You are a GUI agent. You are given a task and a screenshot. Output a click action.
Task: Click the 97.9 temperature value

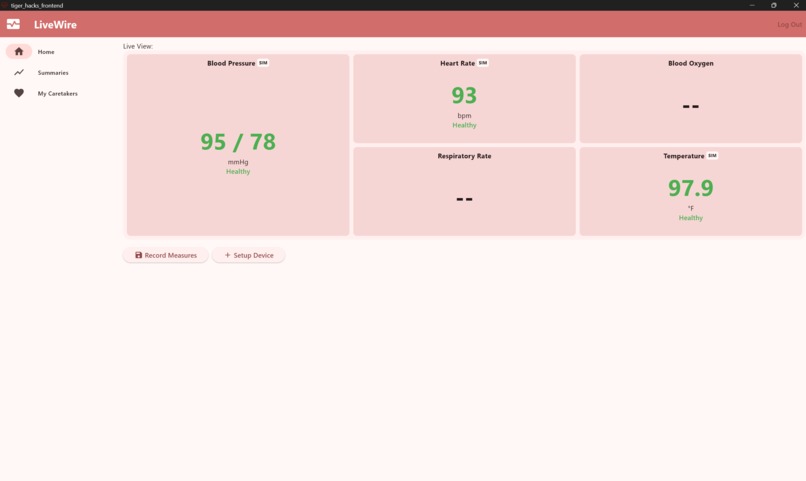(690, 188)
